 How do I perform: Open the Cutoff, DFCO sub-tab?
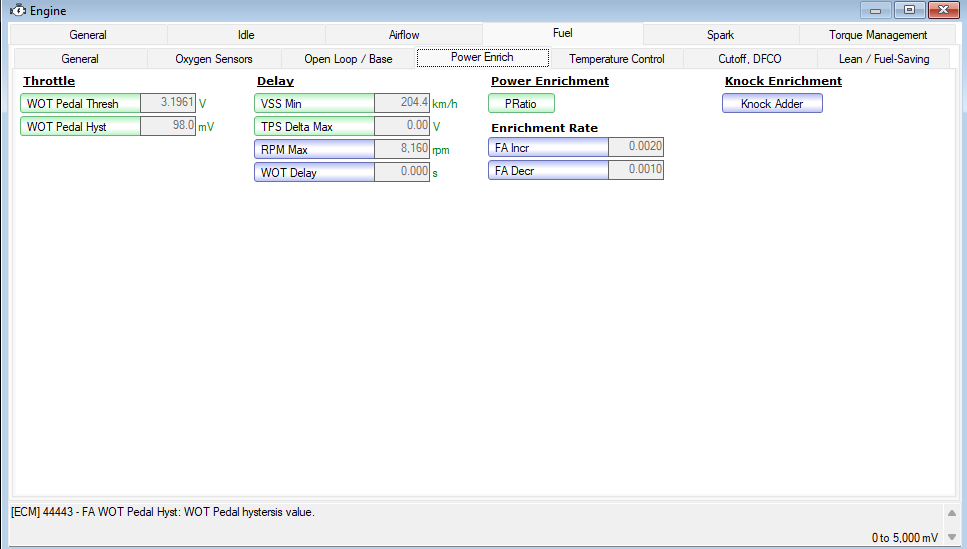click(749, 59)
